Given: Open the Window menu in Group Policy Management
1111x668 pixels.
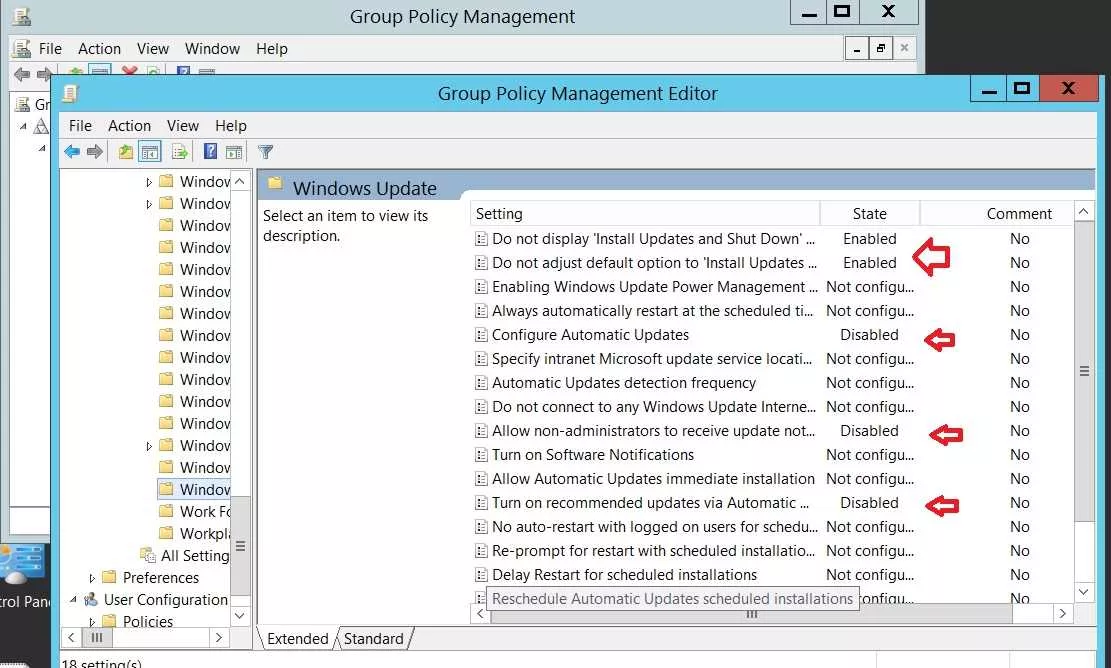Looking at the screenshot, I should pos(212,49).
